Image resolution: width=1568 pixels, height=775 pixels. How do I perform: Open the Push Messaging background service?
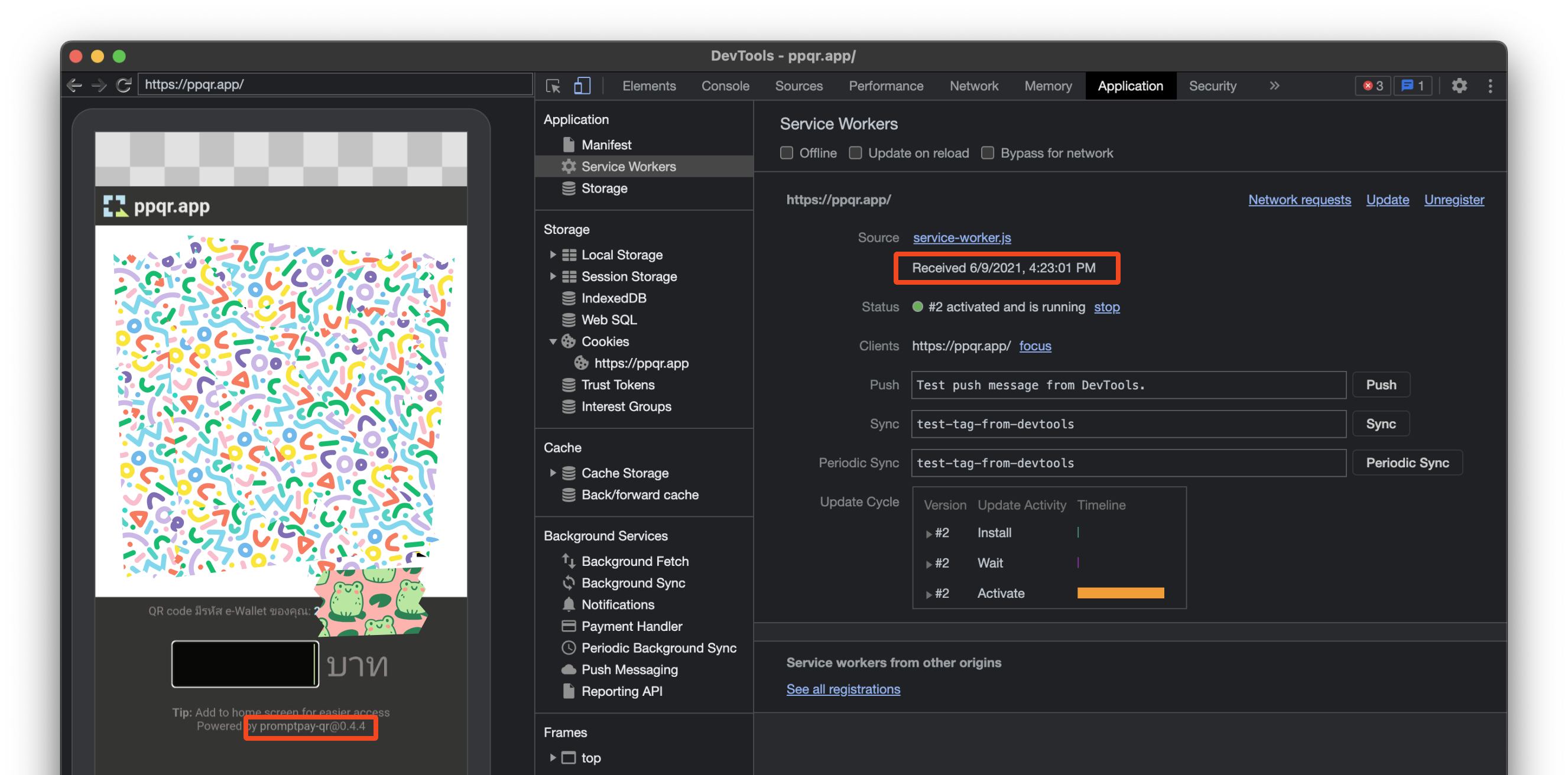coord(629,669)
